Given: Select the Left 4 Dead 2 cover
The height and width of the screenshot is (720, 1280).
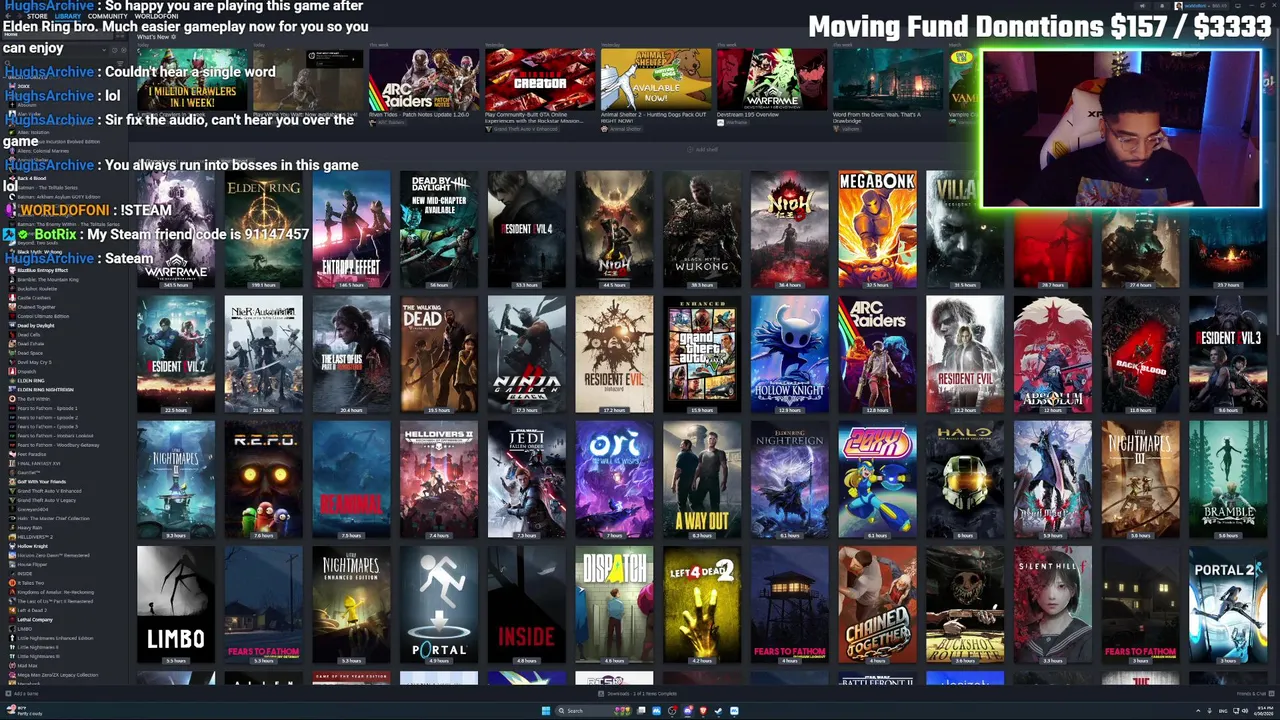Looking at the screenshot, I should [x=702, y=604].
